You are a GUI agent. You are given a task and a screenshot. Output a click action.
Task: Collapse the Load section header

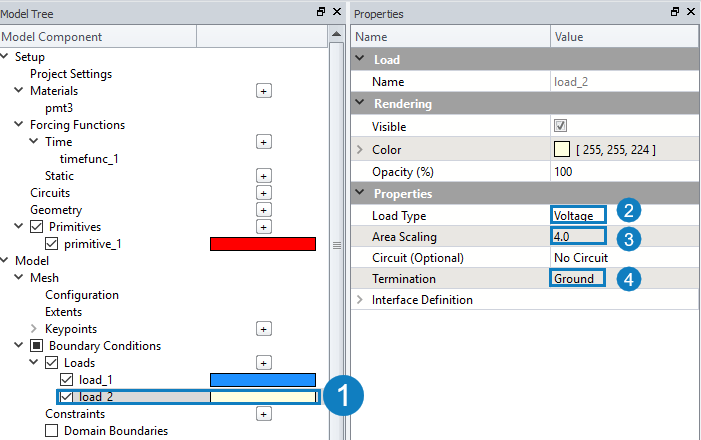pyautogui.click(x=359, y=59)
